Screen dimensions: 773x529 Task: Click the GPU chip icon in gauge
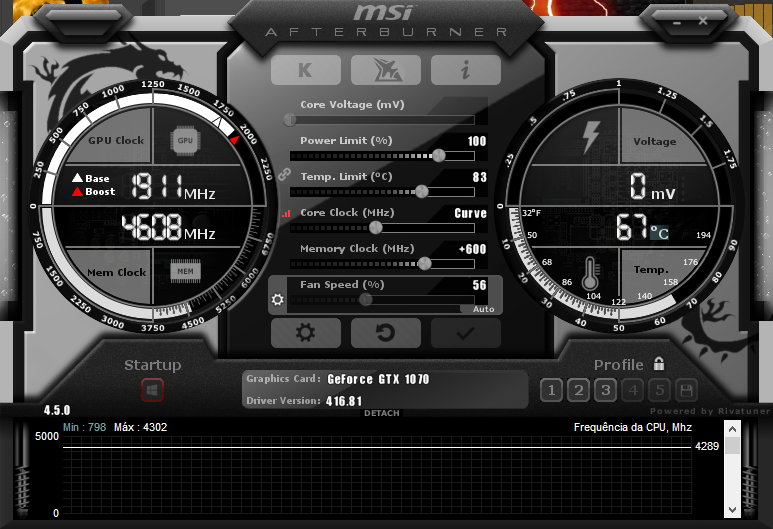click(x=185, y=141)
